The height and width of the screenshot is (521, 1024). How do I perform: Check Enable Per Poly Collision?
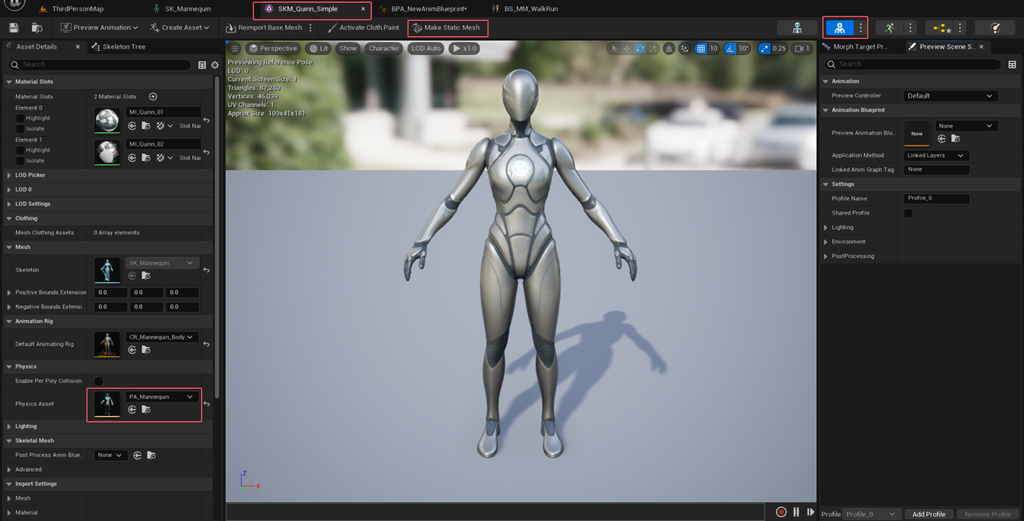click(98, 381)
